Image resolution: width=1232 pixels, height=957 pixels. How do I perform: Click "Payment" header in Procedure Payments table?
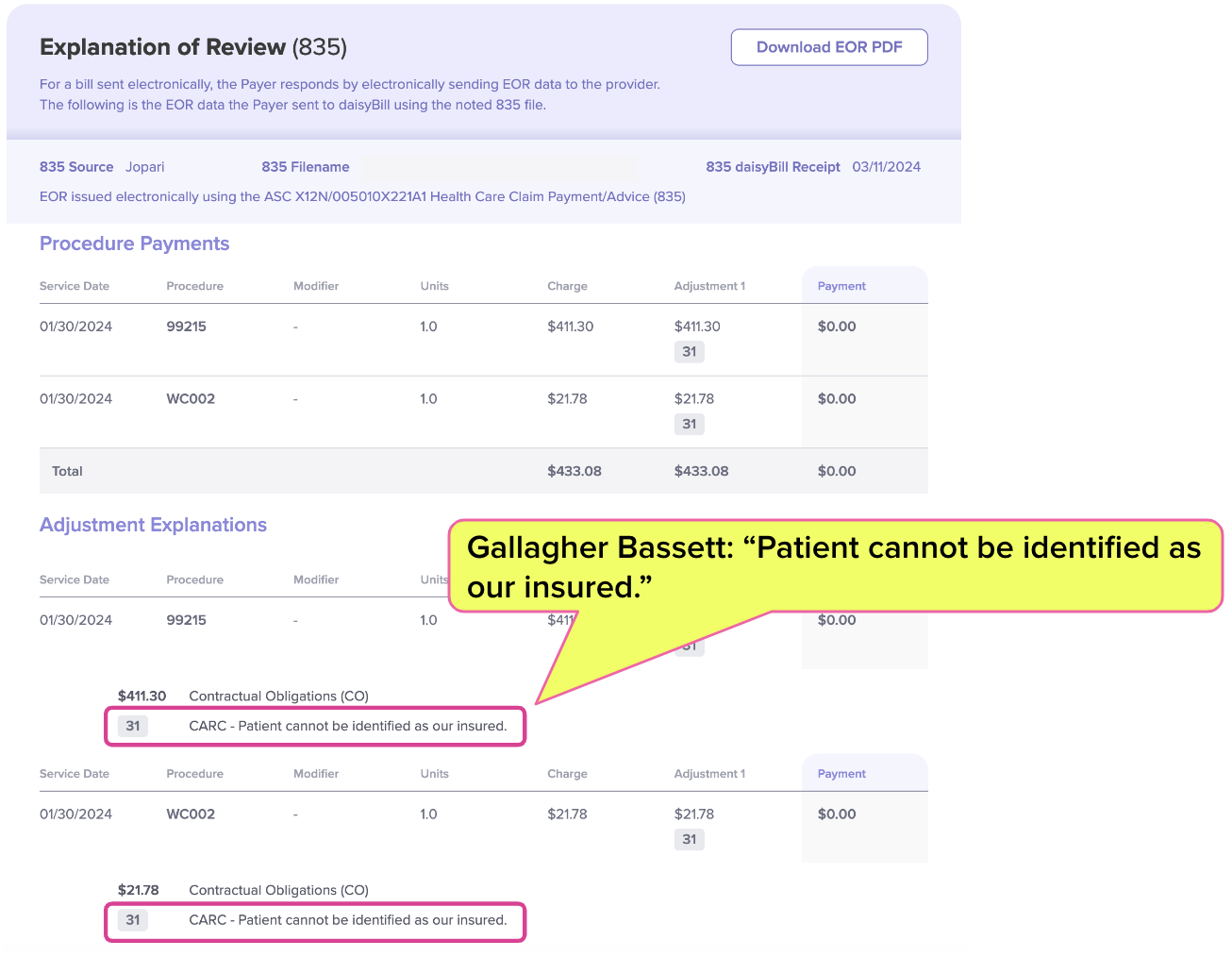click(841, 286)
